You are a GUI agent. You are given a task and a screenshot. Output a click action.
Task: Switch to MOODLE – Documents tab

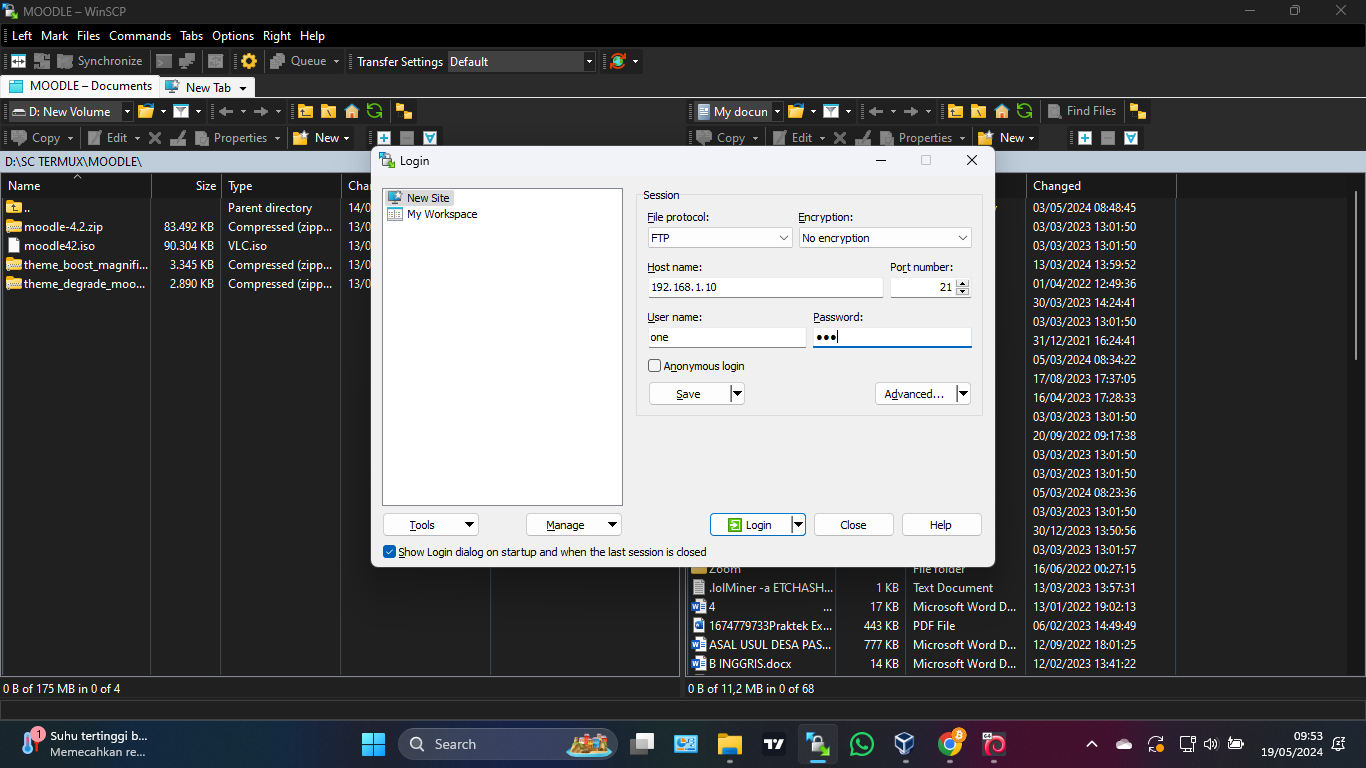[x=80, y=86]
